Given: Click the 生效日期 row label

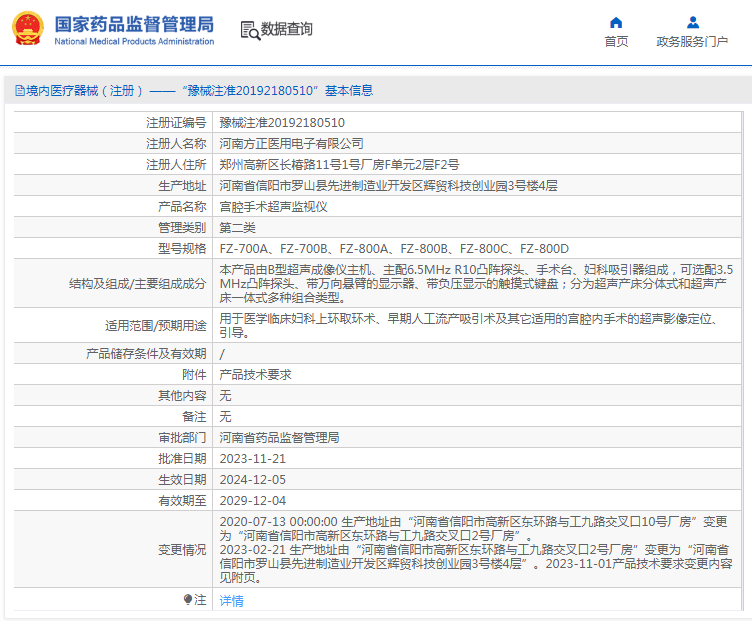Looking at the screenshot, I should tap(182, 480).
